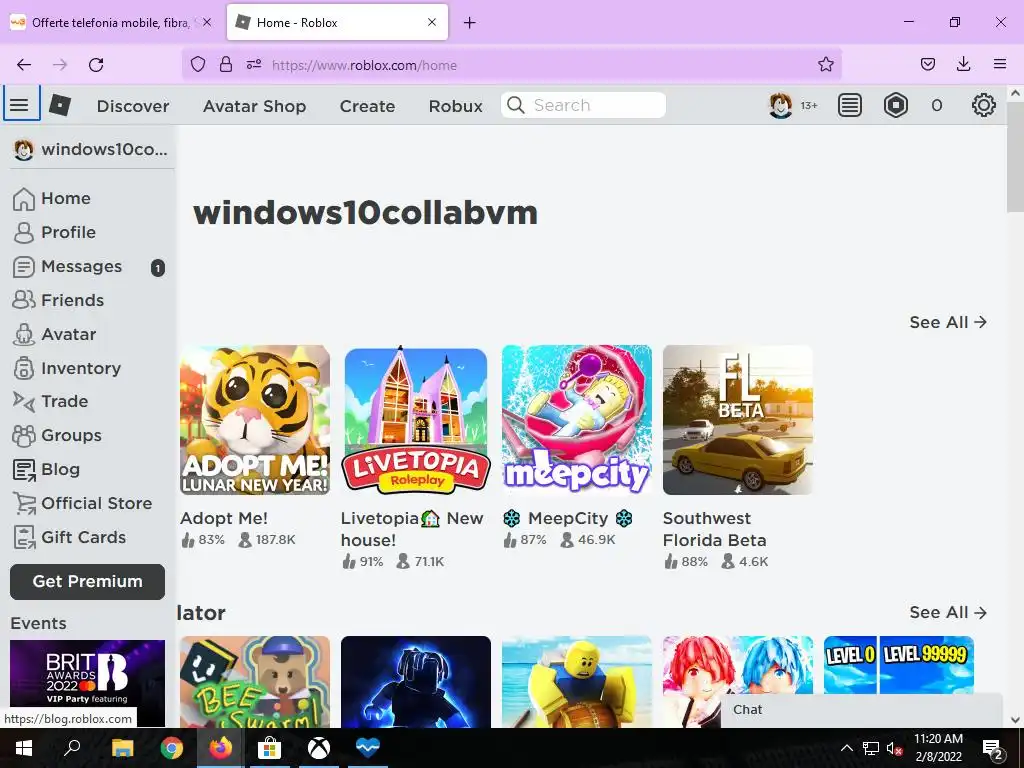Open Firefox downloads icon
Viewport: 1024px width, 768px height.
[x=963, y=65]
